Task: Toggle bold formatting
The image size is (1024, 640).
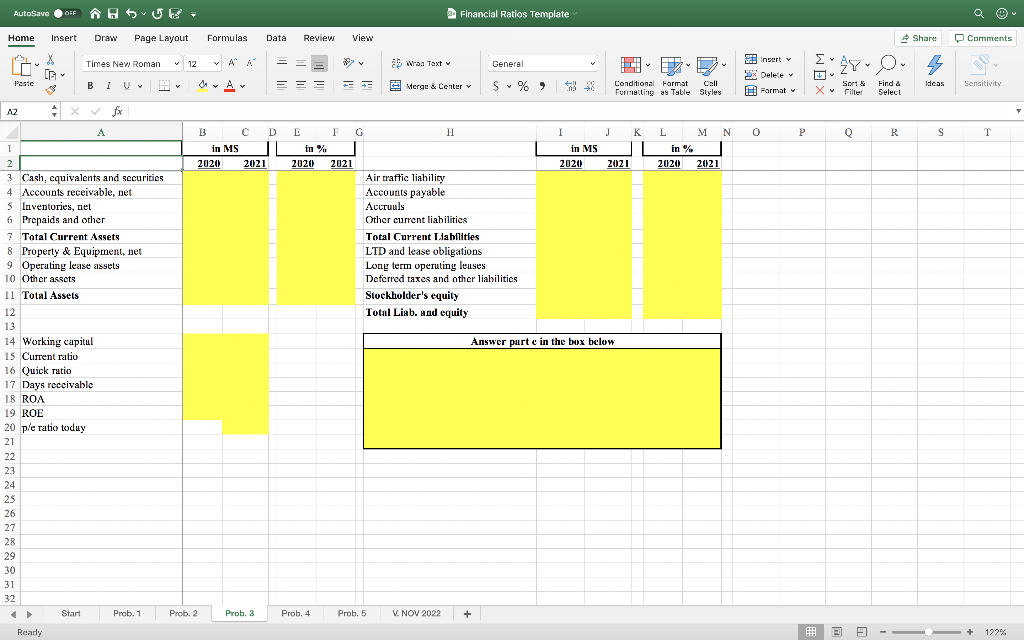Action: point(91,87)
